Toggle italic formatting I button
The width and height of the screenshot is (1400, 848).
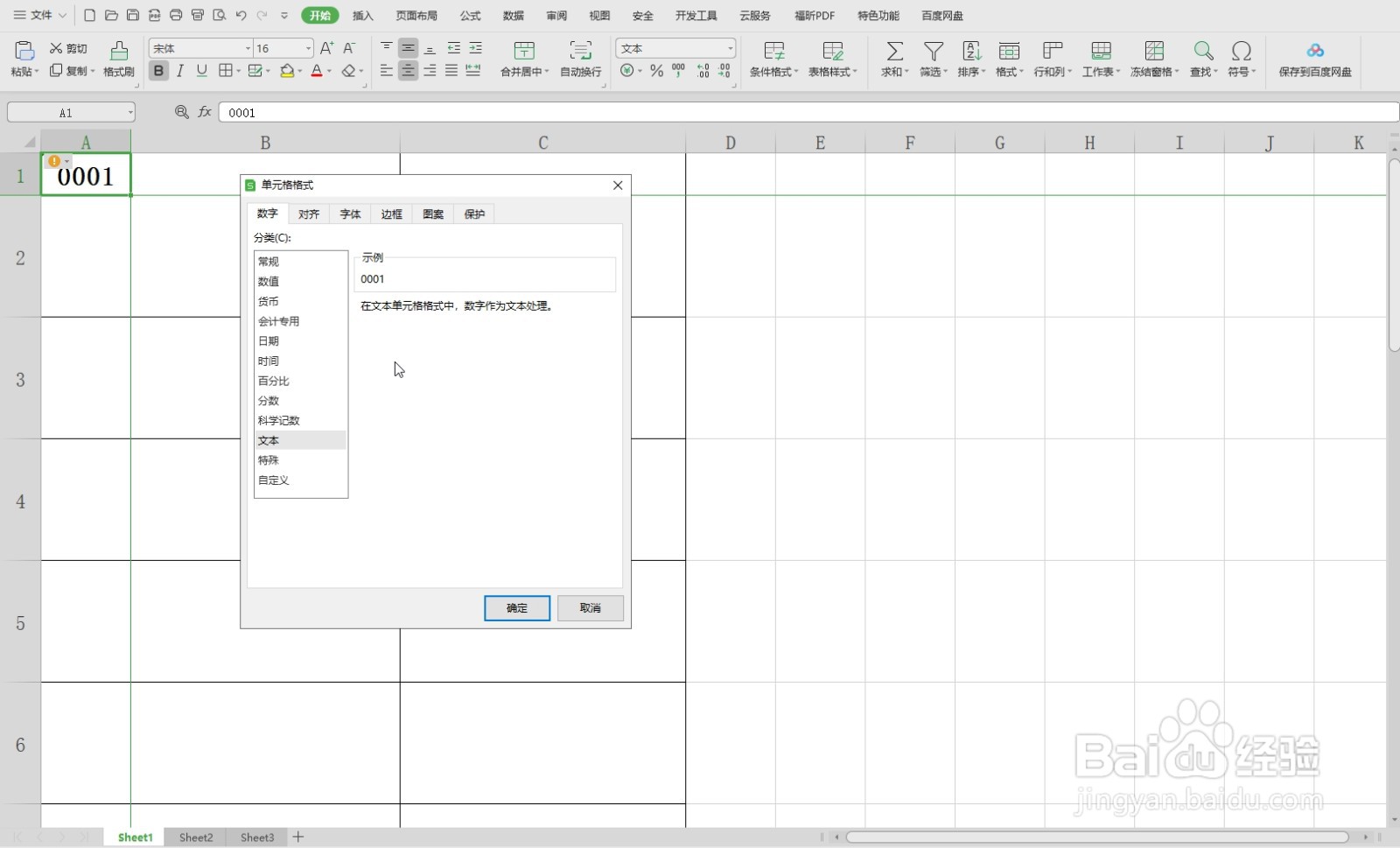(x=180, y=71)
